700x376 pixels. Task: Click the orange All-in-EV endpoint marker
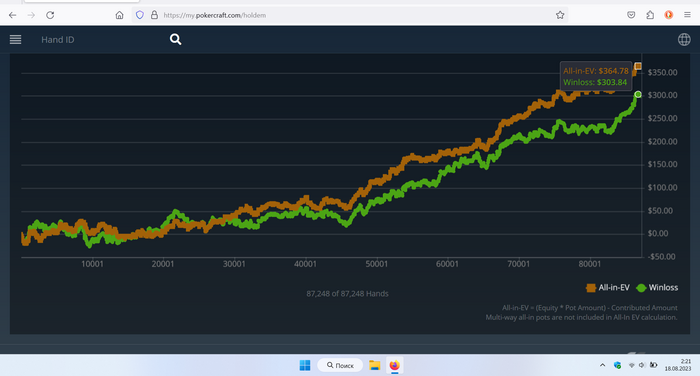pos(638,66)
